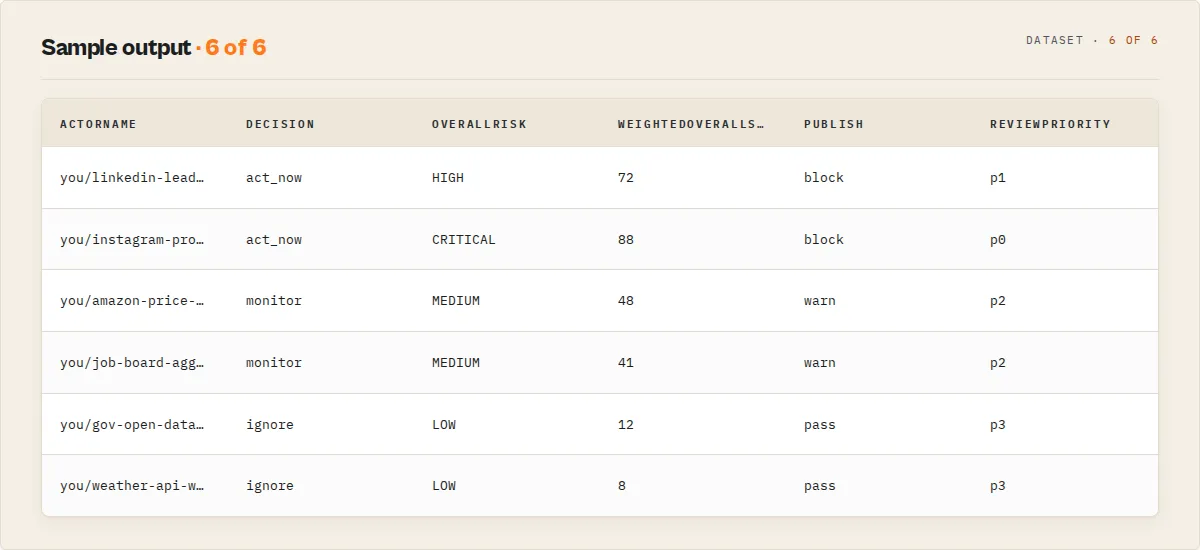Click monitor decision in the amazon-price row

[274, 301]
